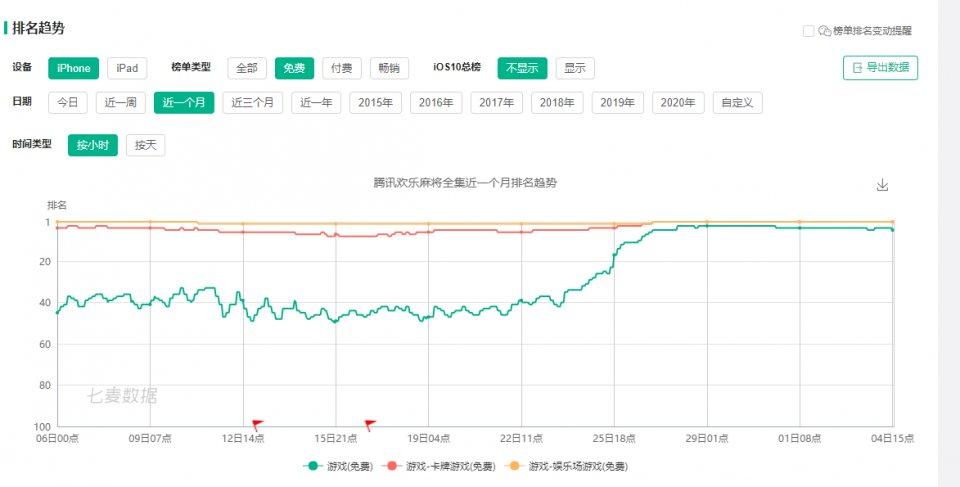Select the 2017年 date range

point(497,103)
